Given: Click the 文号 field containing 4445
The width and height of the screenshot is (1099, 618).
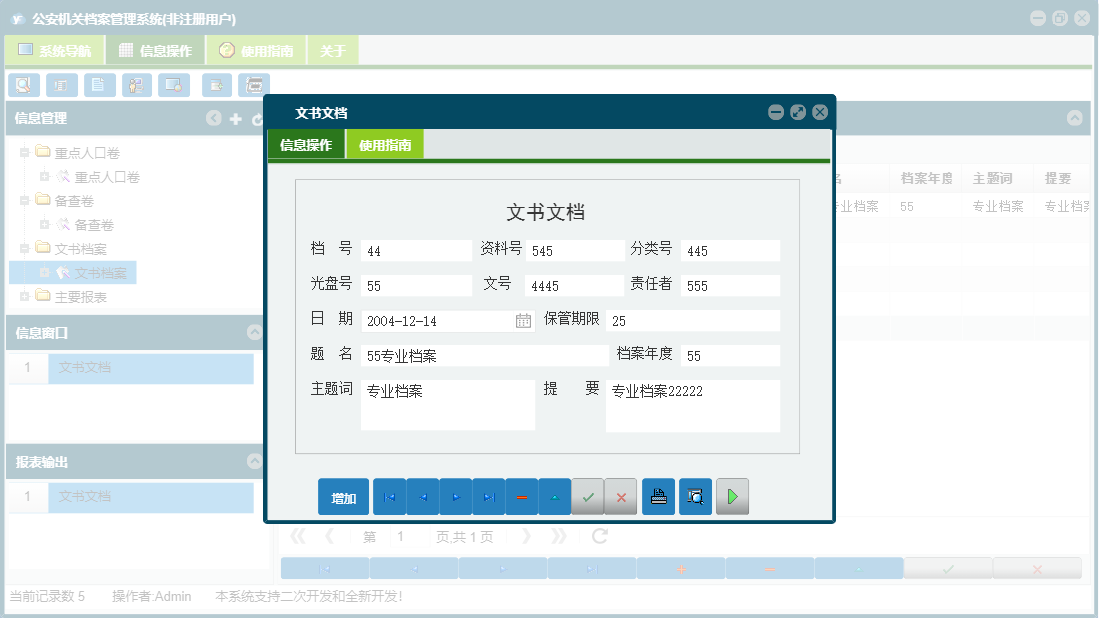Looking at the screenshot, I should point(575,286).
